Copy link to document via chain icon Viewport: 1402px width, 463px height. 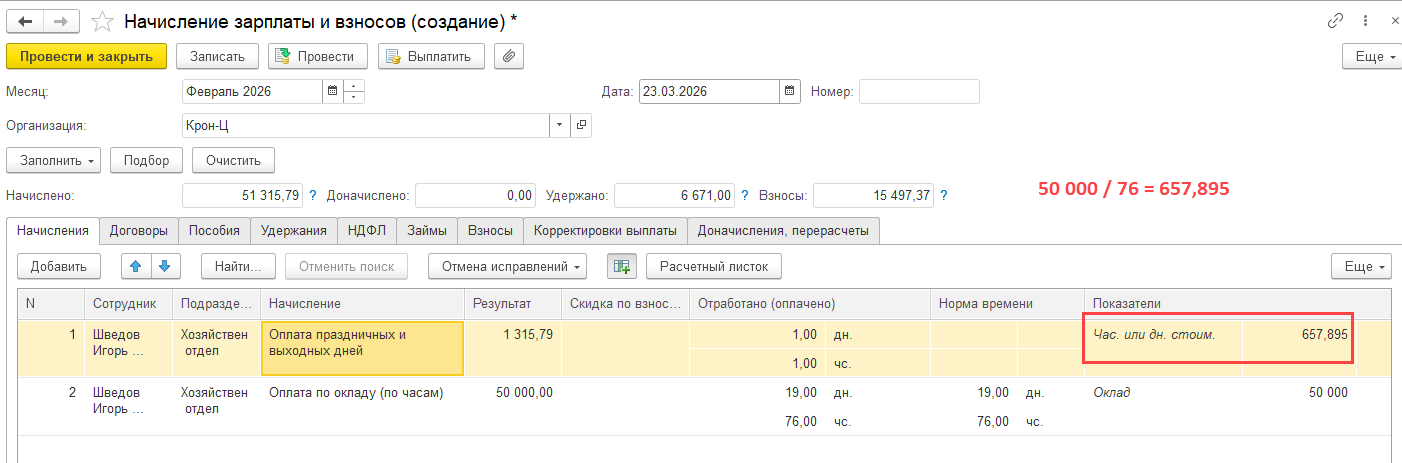coord(1334,21)
